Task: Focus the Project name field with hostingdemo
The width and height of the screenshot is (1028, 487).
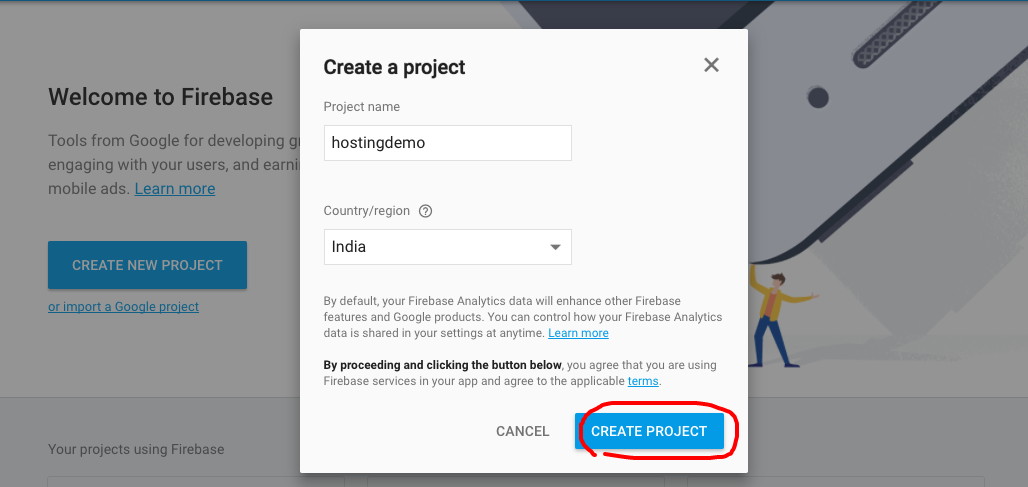Action: [x=447, y=143]
